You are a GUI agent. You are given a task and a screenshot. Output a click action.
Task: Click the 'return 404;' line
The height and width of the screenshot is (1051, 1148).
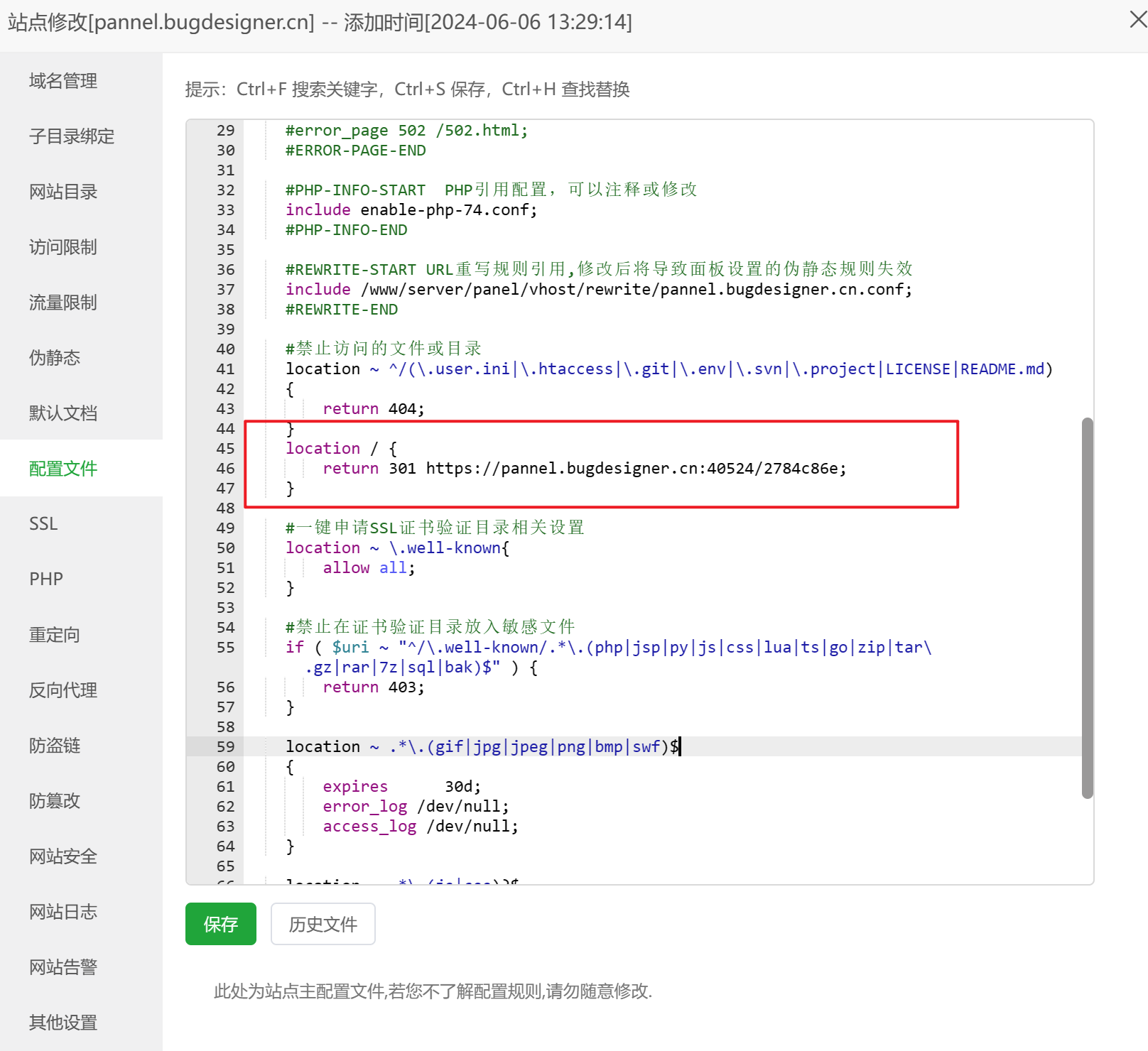tap(374, 409)
